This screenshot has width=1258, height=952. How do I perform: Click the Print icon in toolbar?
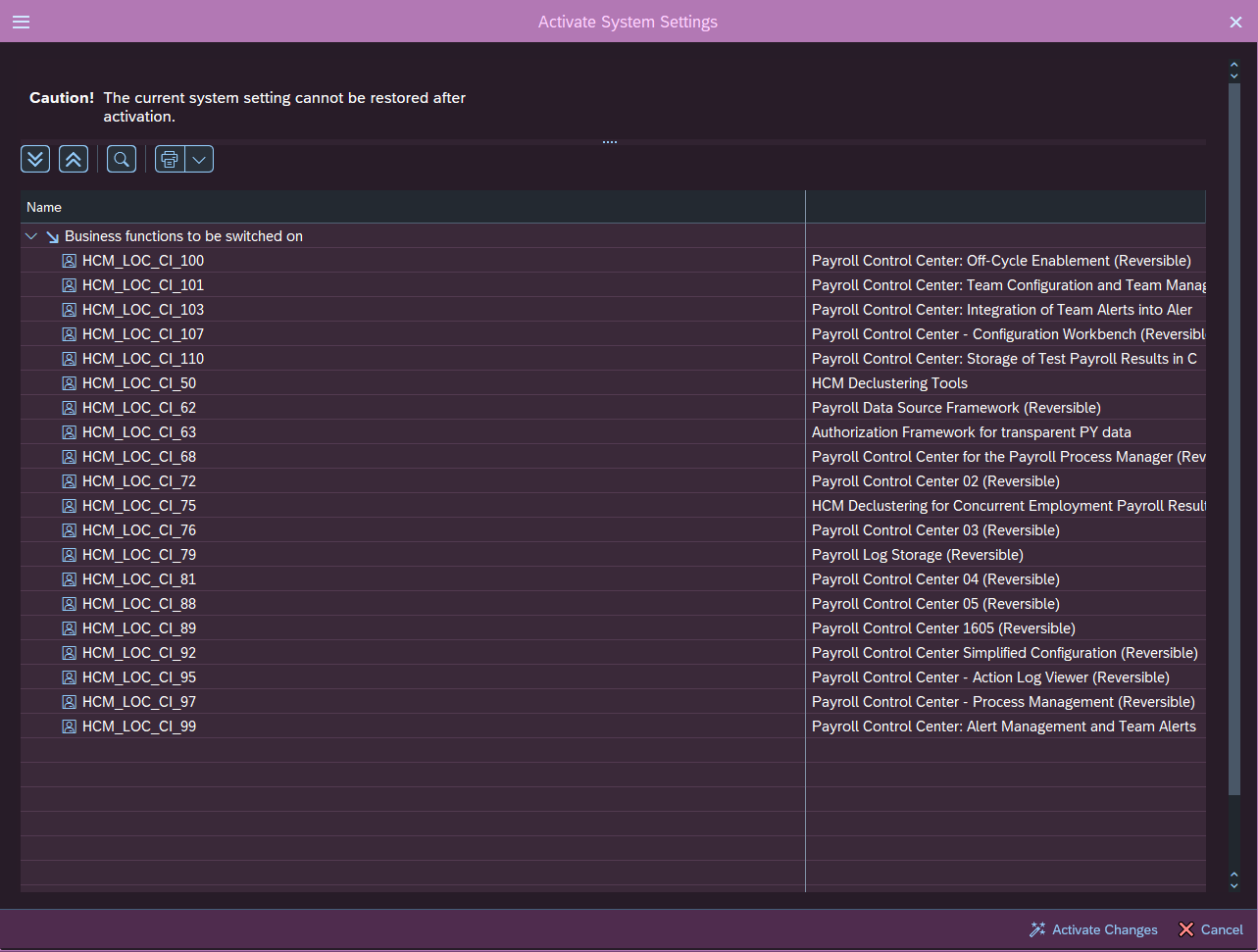point(170,159)
